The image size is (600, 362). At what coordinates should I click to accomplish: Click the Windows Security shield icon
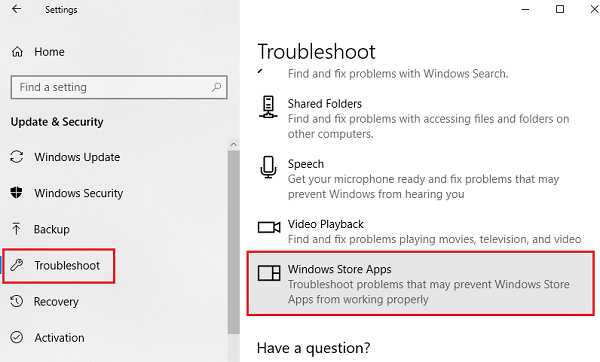pos(16,193)
